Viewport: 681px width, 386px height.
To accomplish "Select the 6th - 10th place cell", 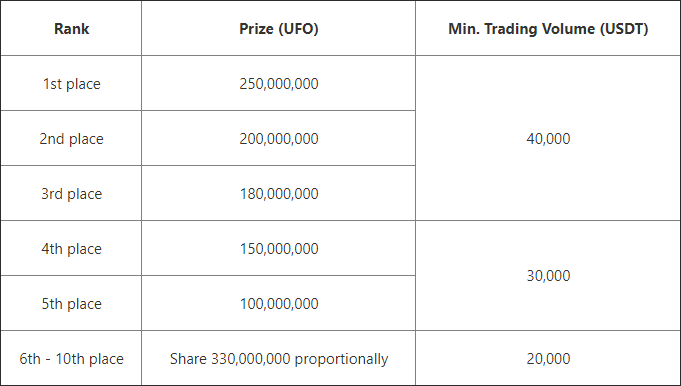I will point(71,359).
